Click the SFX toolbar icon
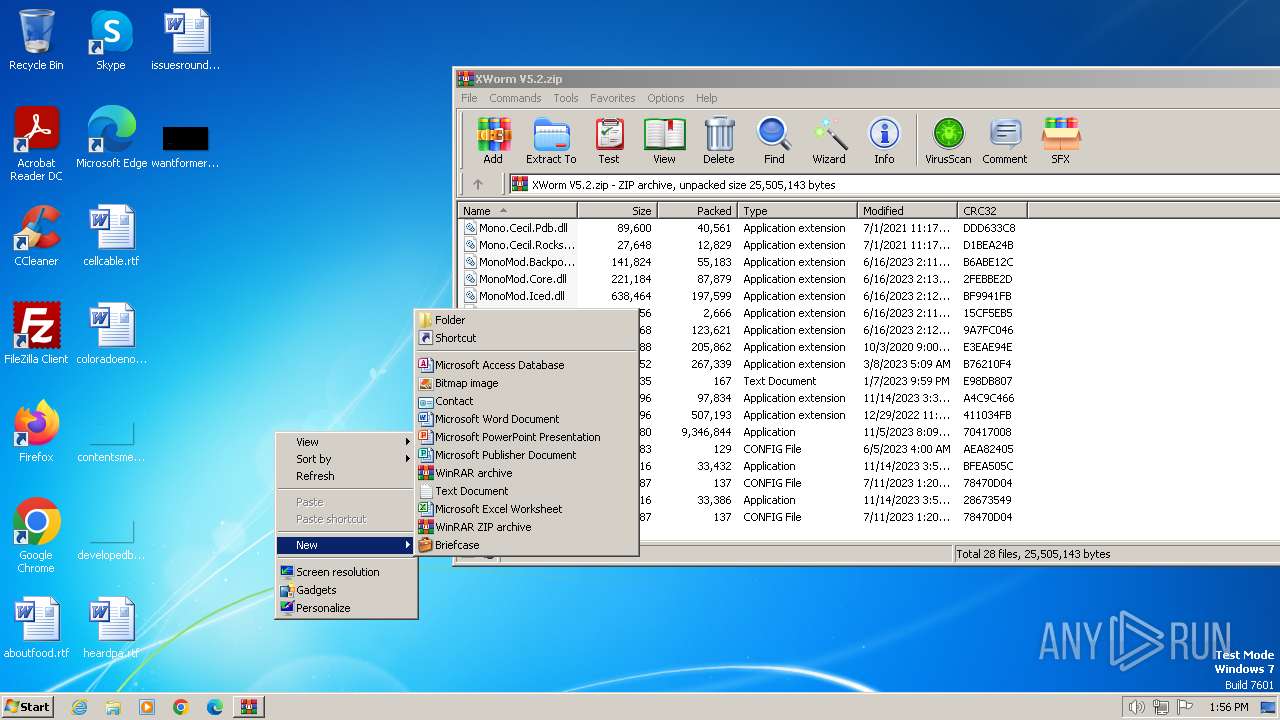Screen dimensions: 1280x720 (x=1061, y=141)
